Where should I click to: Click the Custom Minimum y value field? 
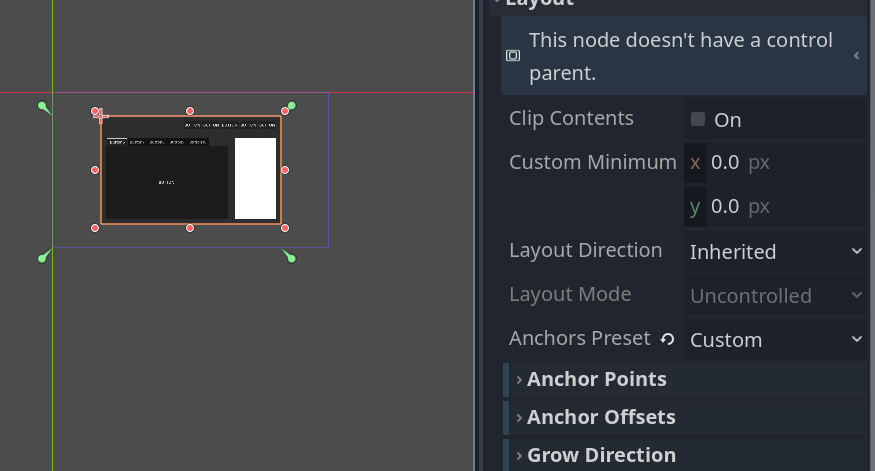(x=740, y=206)
